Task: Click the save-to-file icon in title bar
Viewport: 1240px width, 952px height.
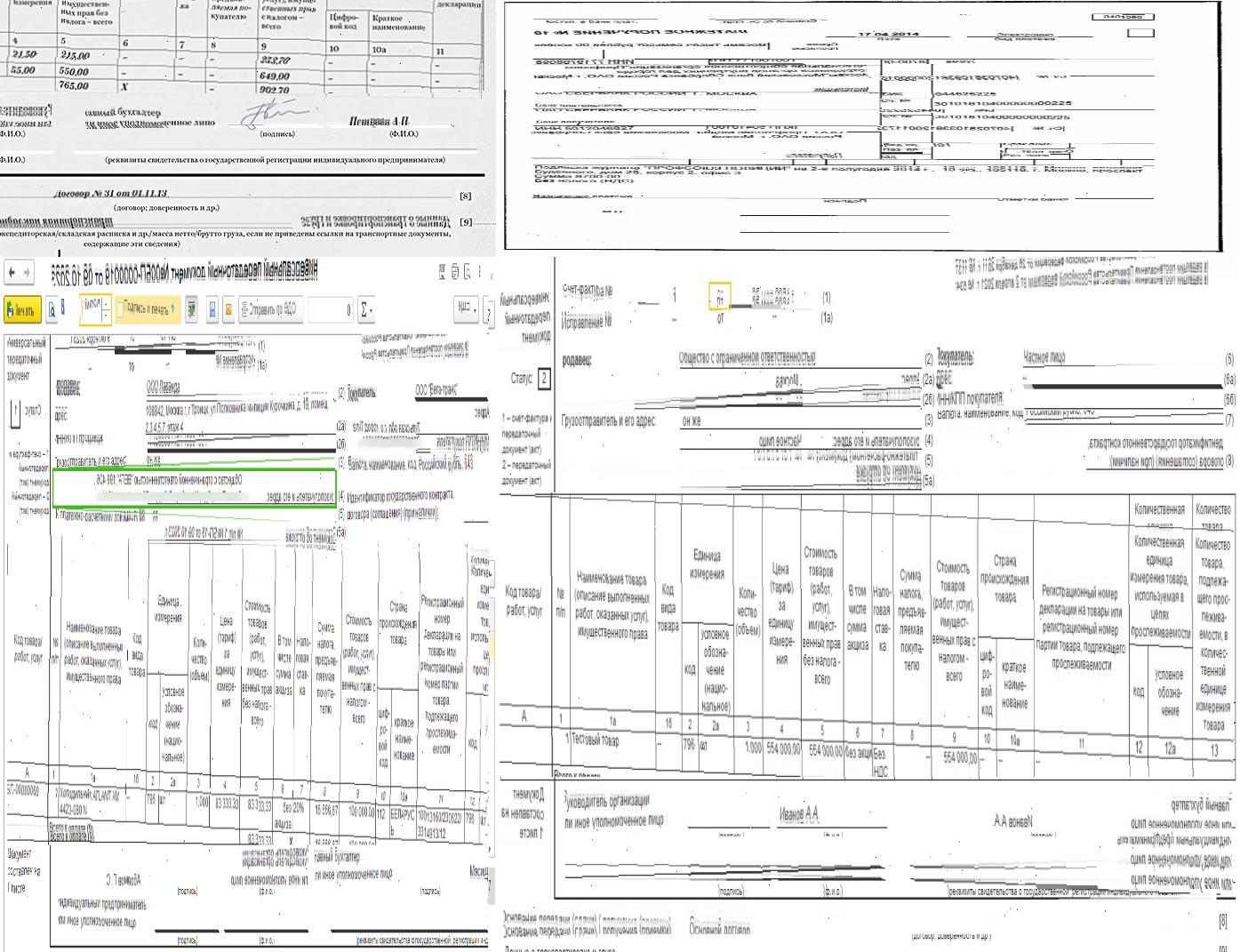Action: click(443, 272)
